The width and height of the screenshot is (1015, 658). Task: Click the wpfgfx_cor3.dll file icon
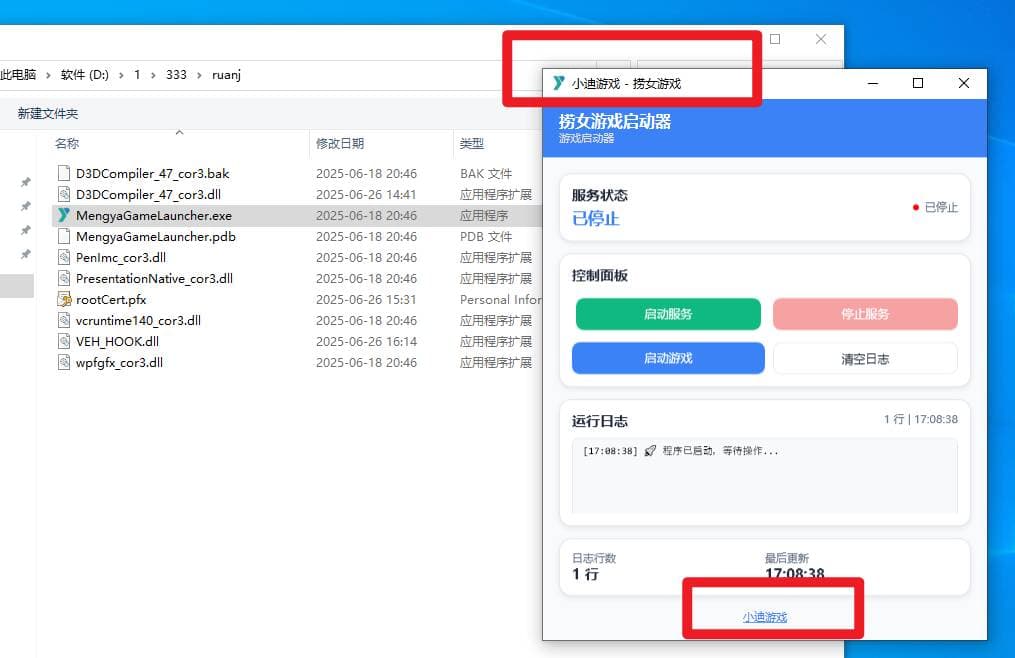(64, 362)
